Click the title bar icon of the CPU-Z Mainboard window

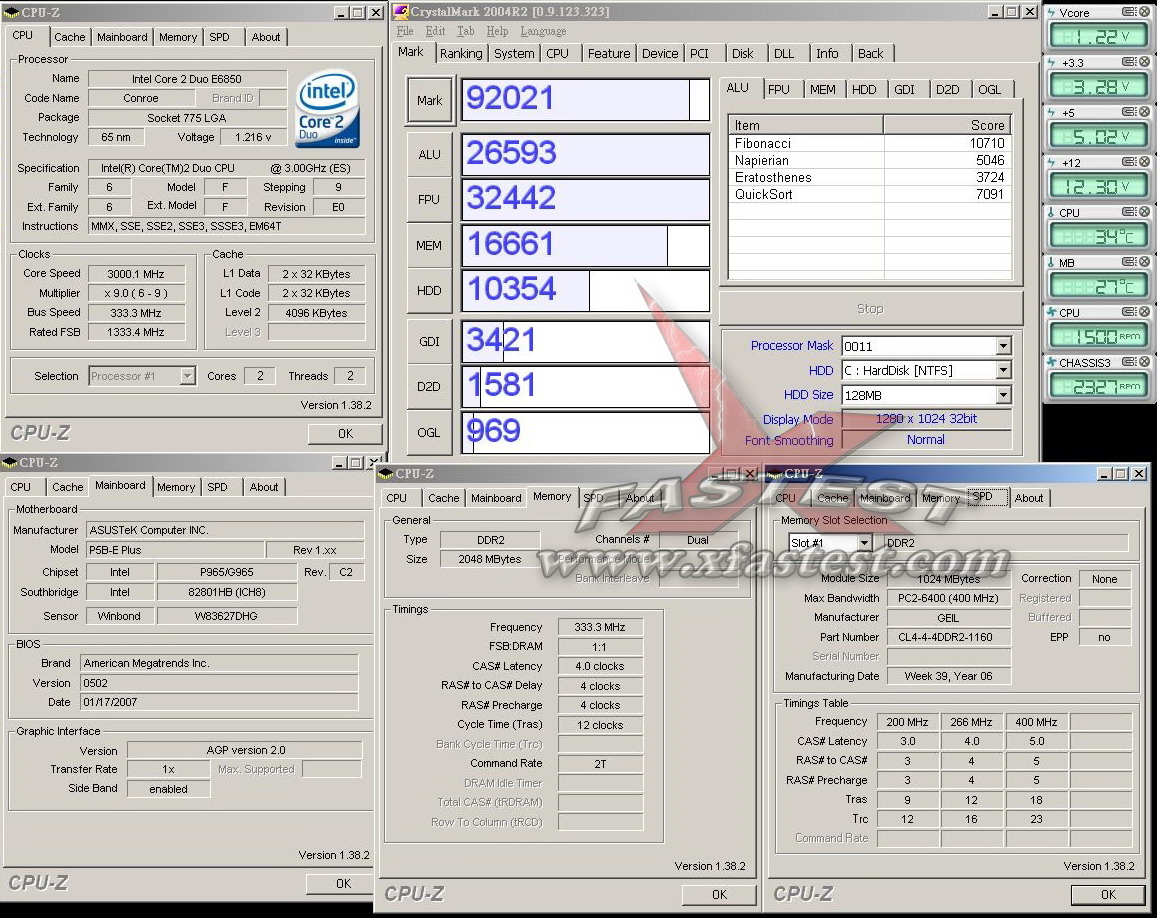coord(10,463)
